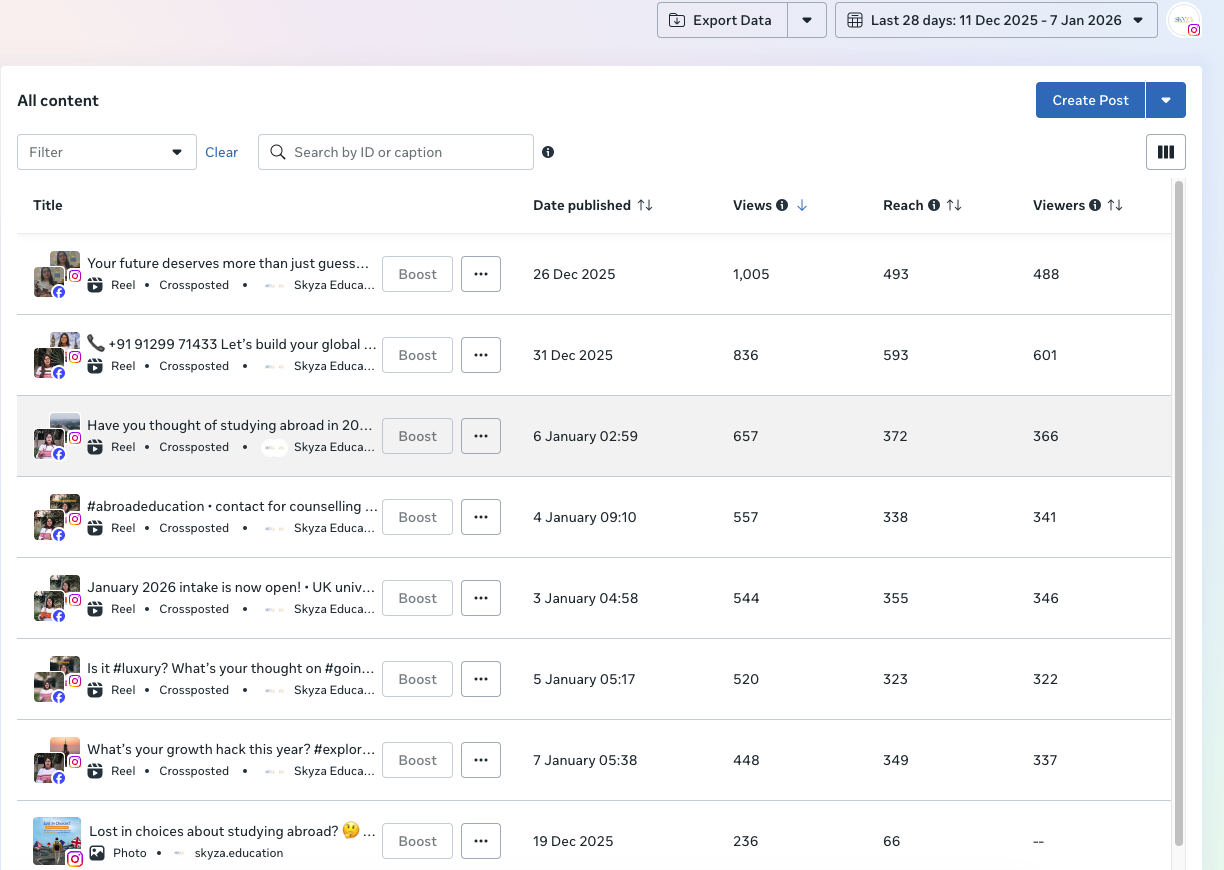Click the Photo type icon on 'Lost in choices' row

click(x=97, y=853)
